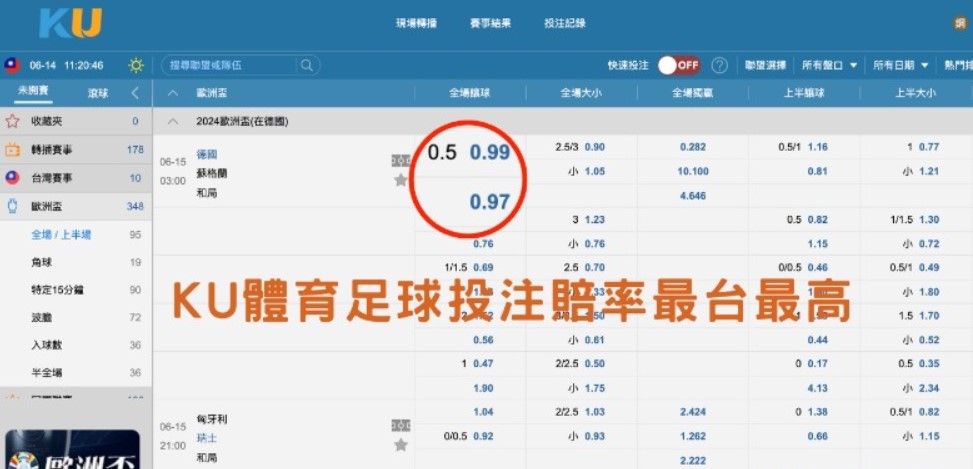Click the 收藏夾 star icon in sidebar
This screenshot has width=973, height=469.
tap(12, 121)
